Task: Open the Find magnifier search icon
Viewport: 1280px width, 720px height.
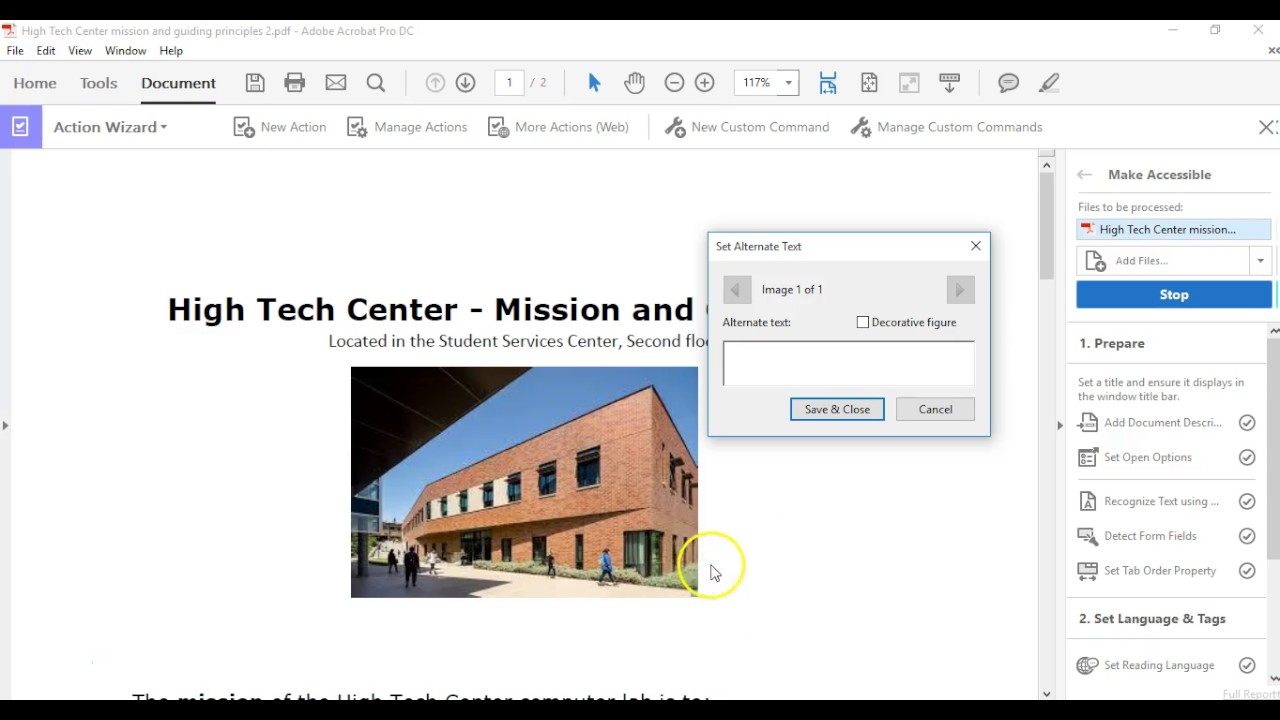Action: [376, 83]
